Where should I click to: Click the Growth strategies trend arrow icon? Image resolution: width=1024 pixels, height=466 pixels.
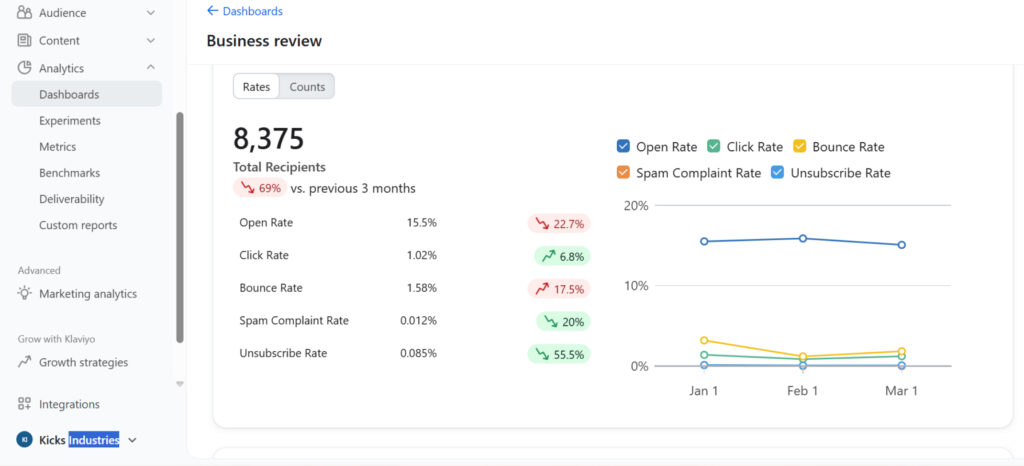tap(24, 362)
